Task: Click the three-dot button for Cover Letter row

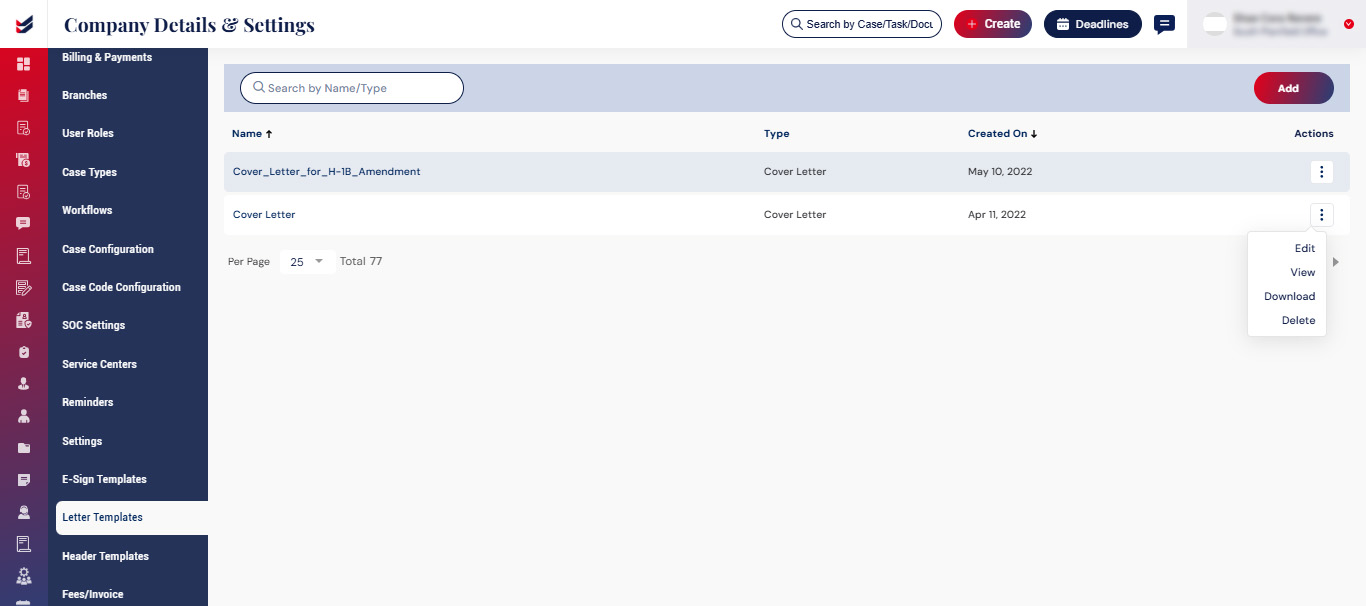Action: coord(1322,215)
